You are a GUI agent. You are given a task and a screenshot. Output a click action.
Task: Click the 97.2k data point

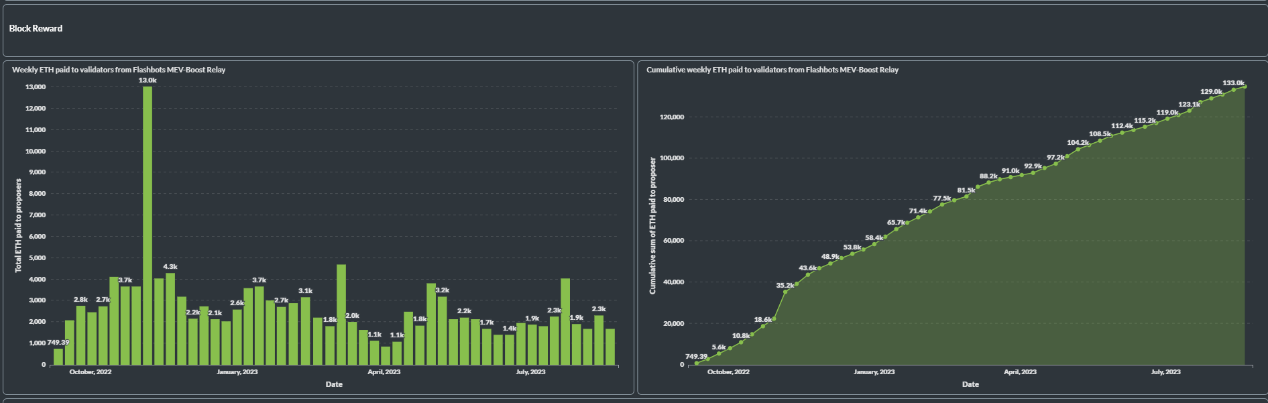[1054, 164]
